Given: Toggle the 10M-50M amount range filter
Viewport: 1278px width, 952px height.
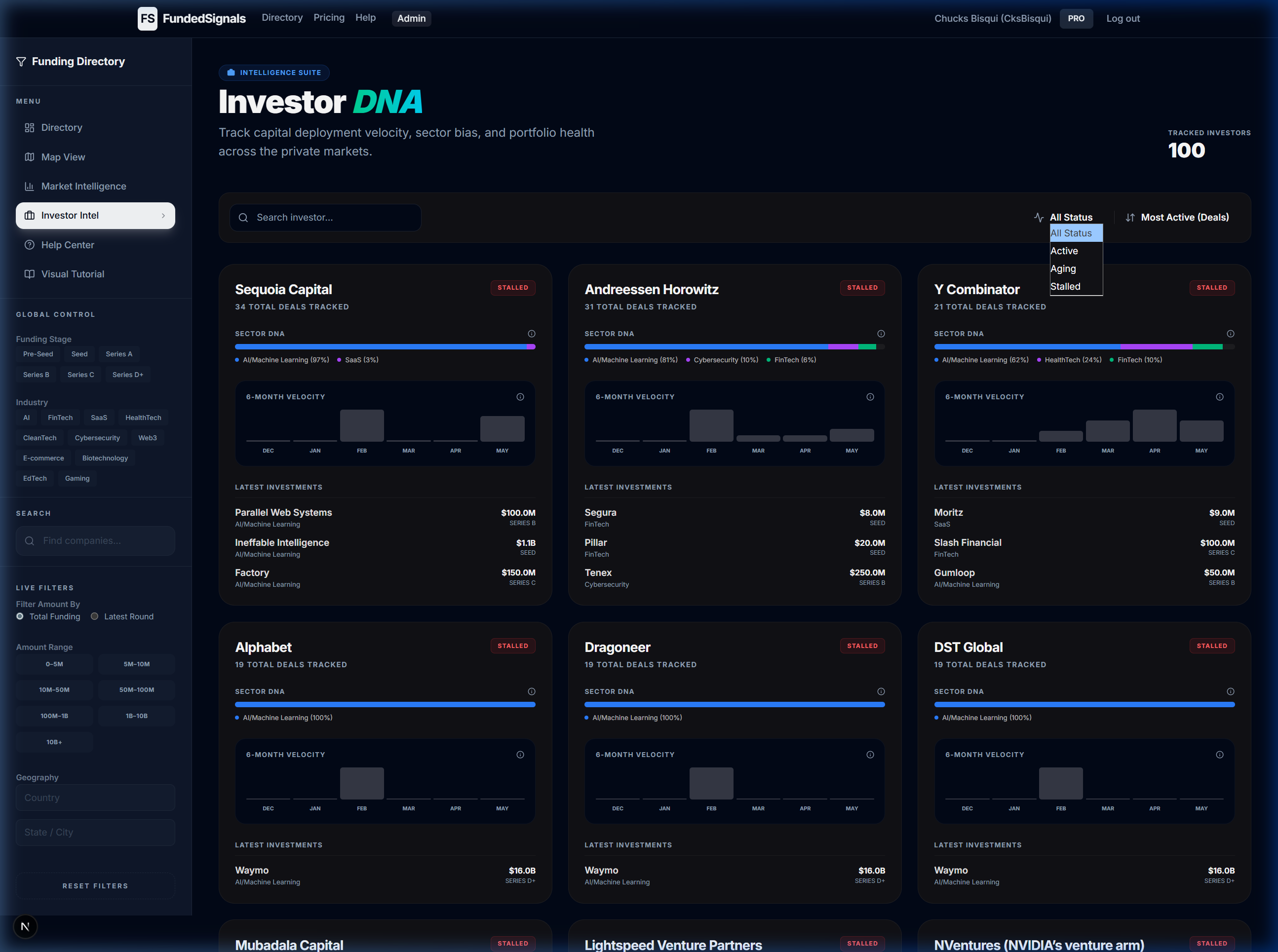Looking at the screenshot, I should tap(54, 690).
